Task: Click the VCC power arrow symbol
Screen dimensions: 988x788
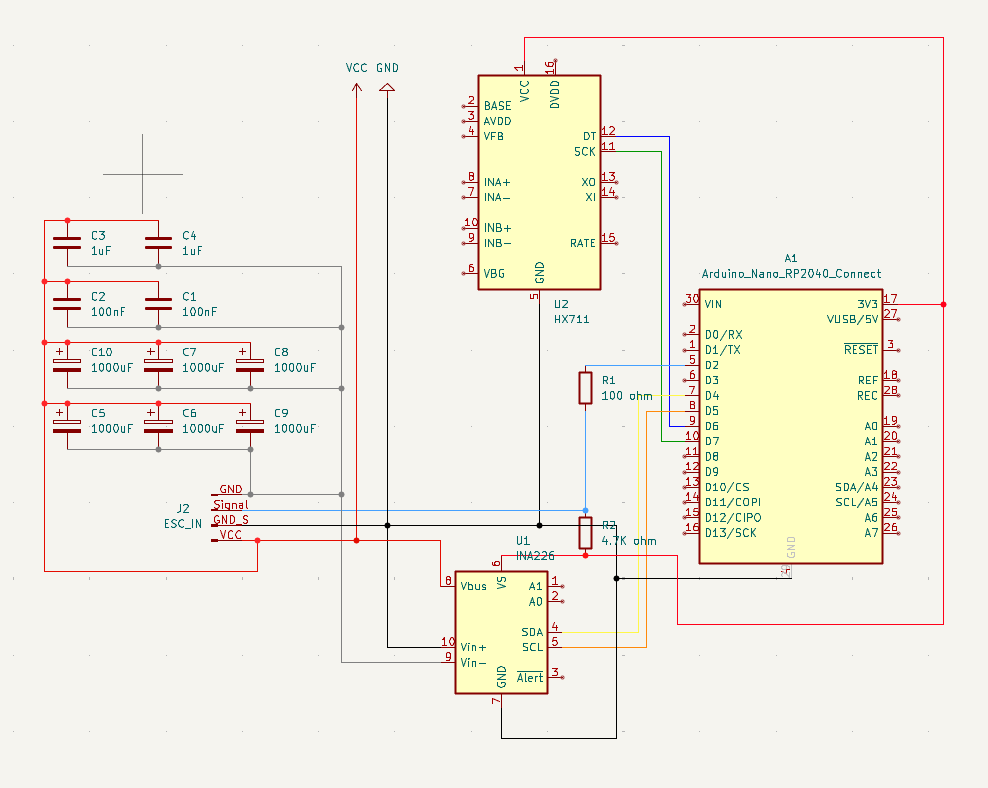Action: (x=357, y=88)
